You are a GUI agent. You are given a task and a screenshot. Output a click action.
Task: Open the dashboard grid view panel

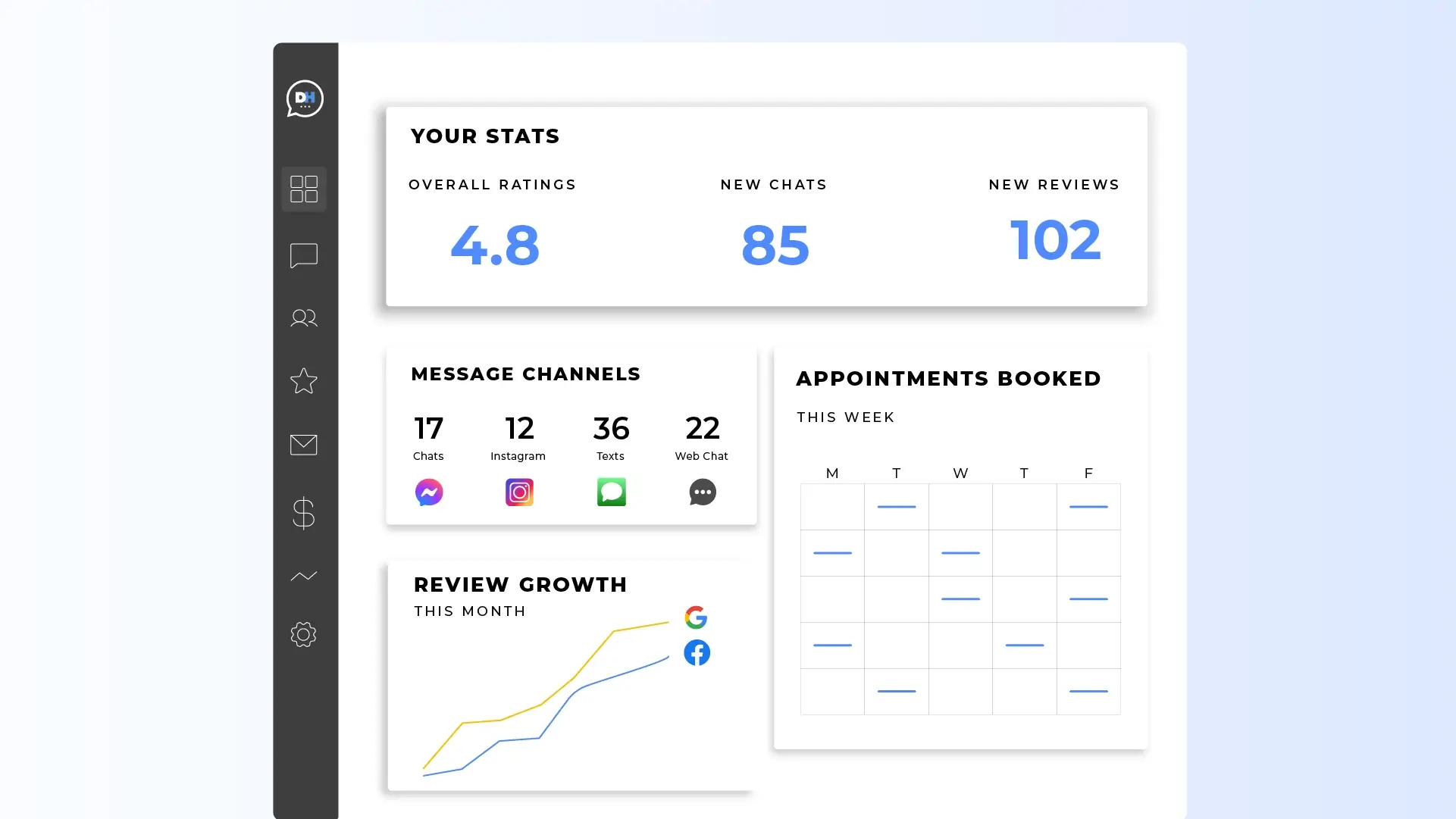coord(304,188)
